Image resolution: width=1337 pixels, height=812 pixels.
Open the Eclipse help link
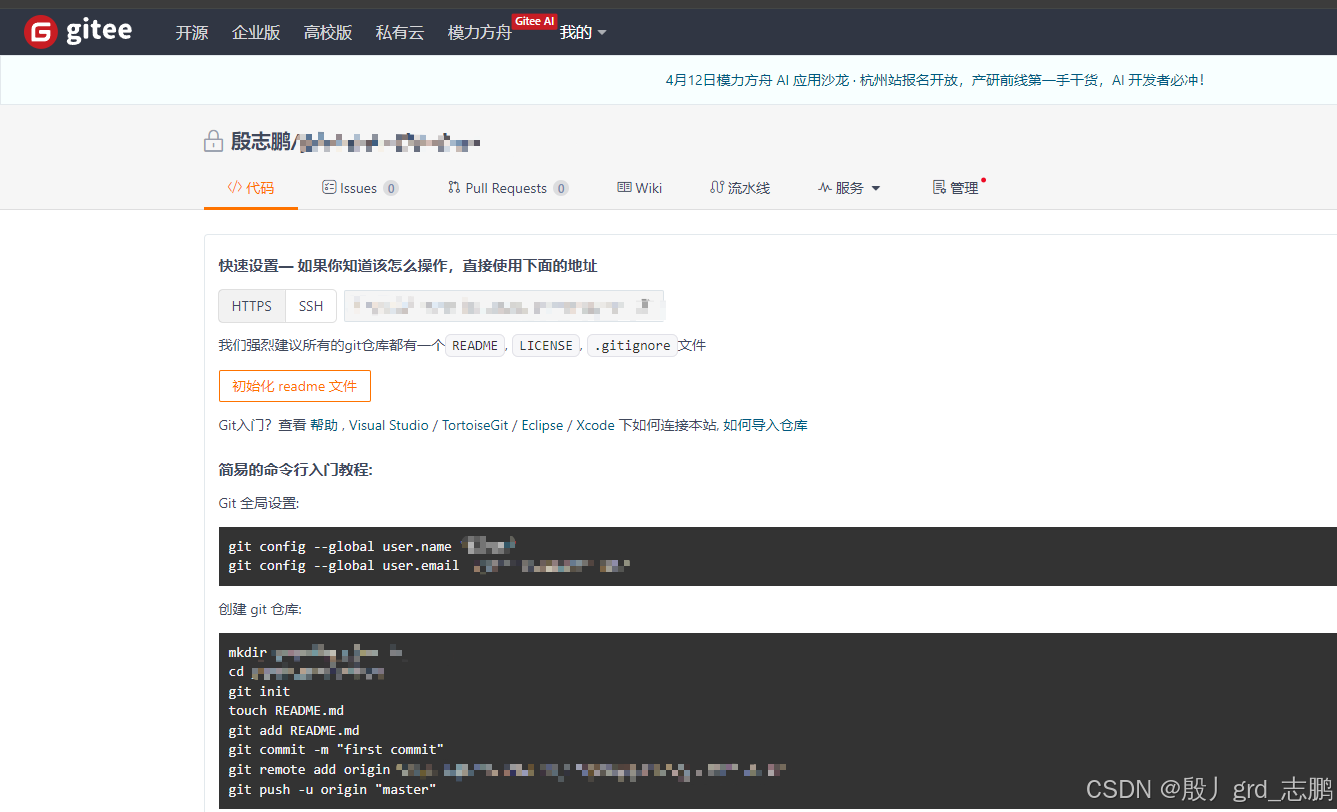tap(543, 425)
